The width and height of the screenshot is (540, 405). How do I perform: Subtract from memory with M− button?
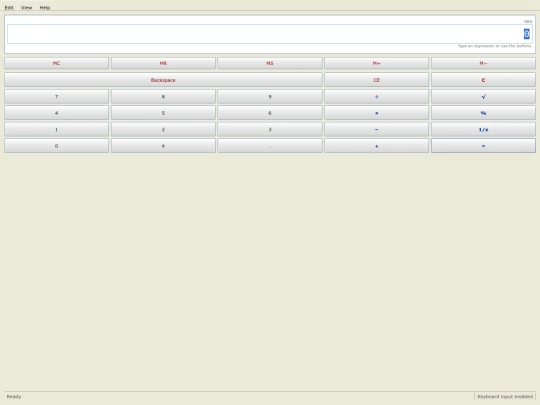coord(483,63)
